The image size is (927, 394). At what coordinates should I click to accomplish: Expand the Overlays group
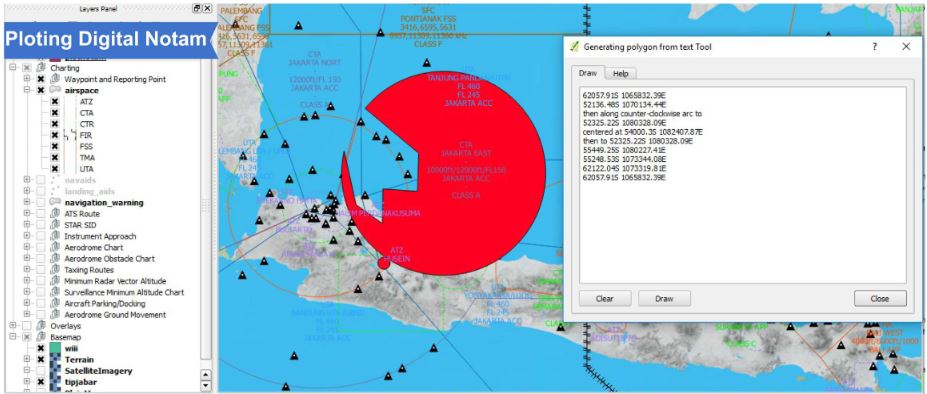(x=13, y=326)
